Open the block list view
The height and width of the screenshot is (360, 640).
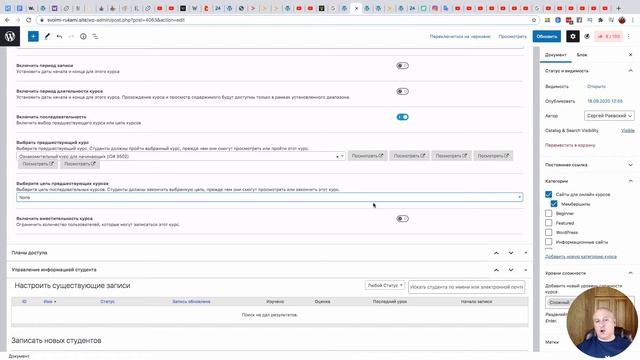coord(95,36)
